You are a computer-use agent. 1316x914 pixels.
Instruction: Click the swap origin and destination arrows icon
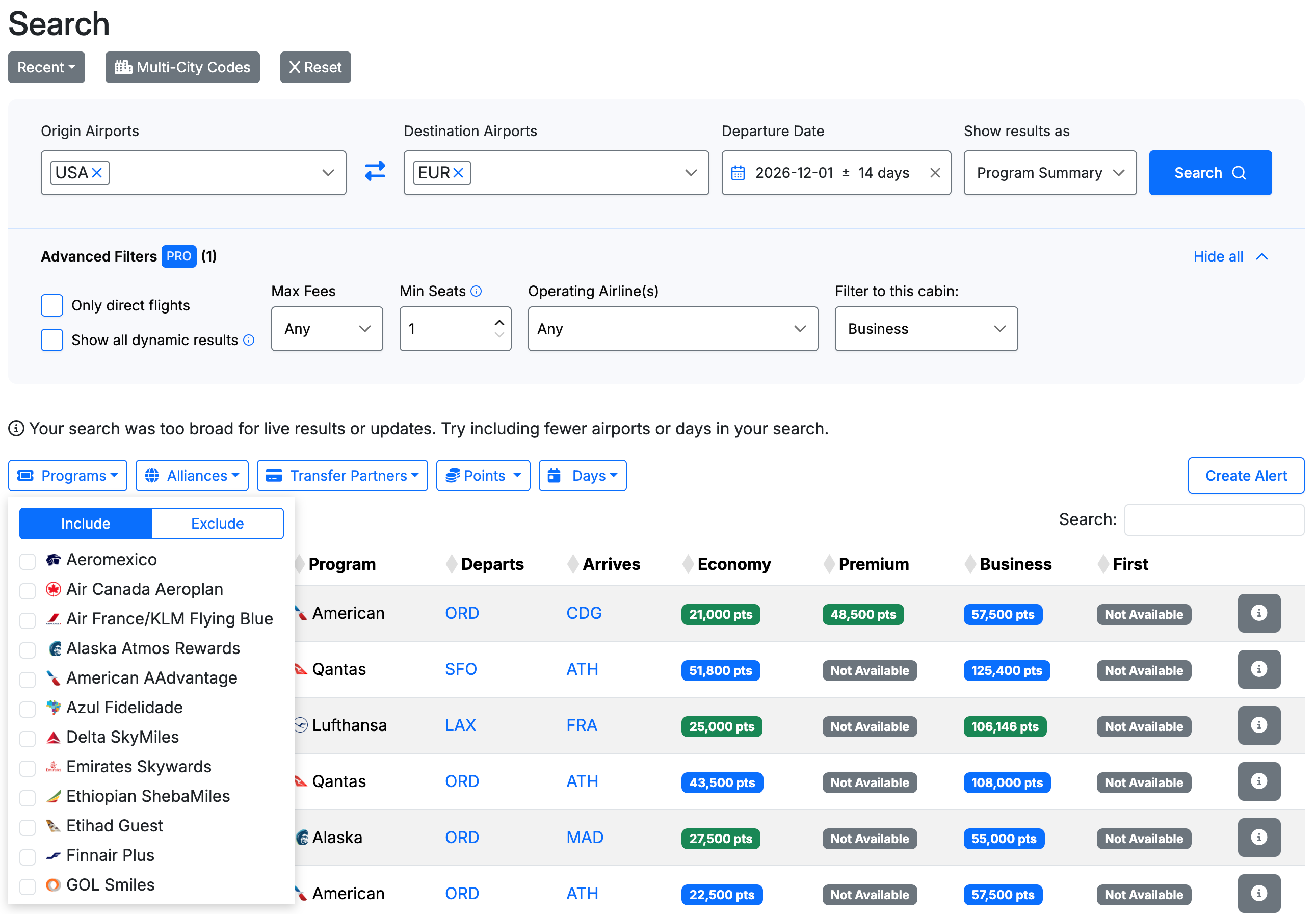click(375, 171)
